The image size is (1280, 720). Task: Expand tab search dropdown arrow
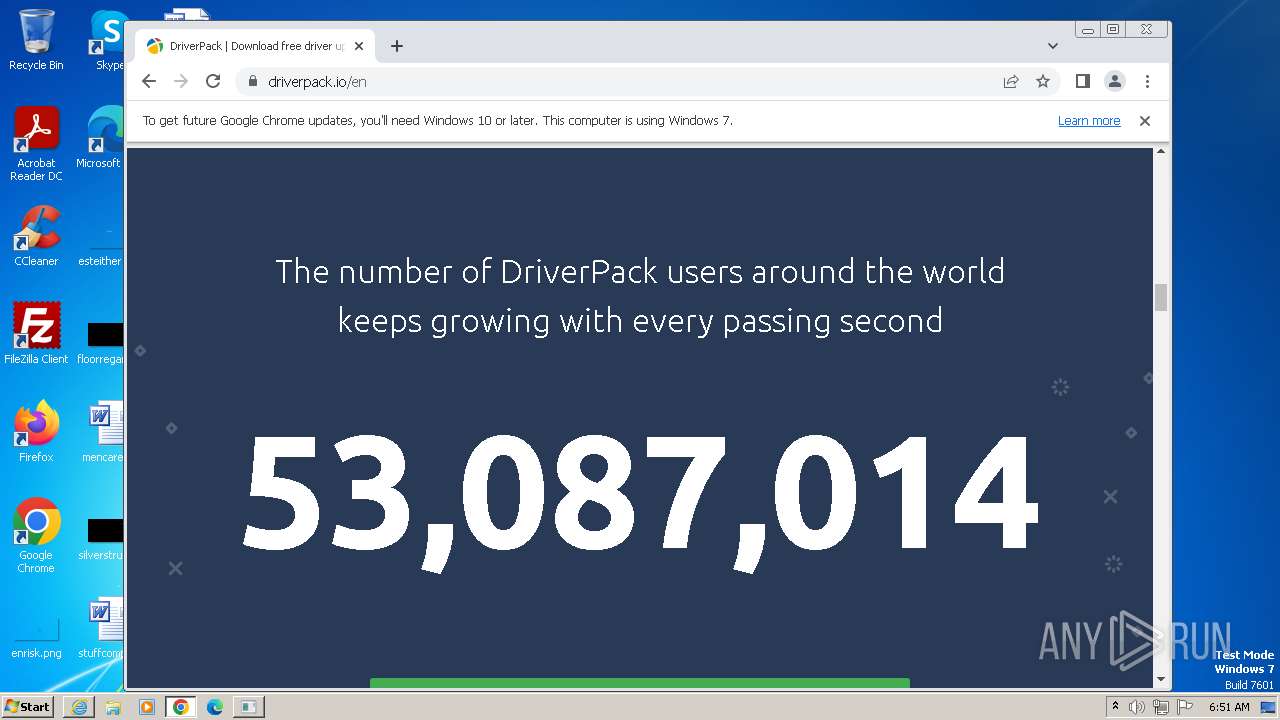[1052, 46]
